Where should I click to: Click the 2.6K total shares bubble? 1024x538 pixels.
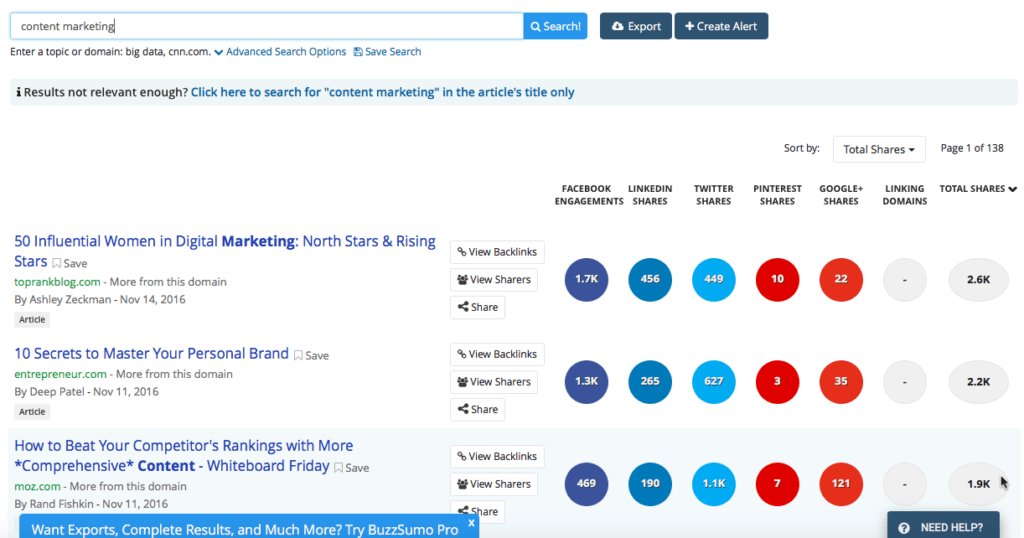[978, 279]
